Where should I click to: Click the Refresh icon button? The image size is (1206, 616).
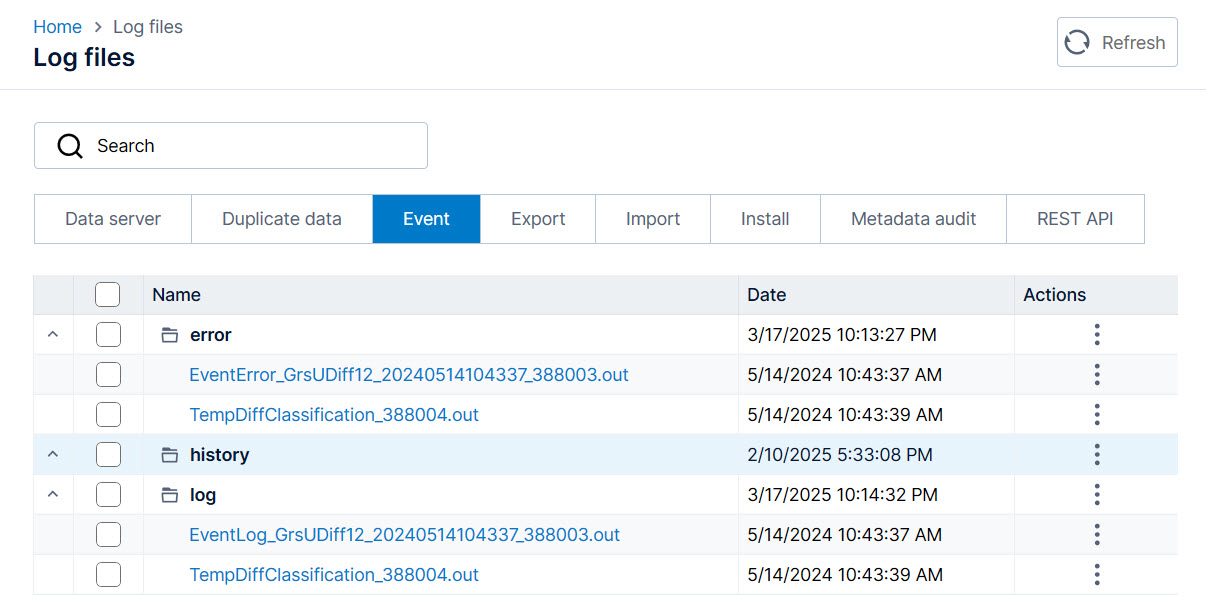pos(1077,42)
